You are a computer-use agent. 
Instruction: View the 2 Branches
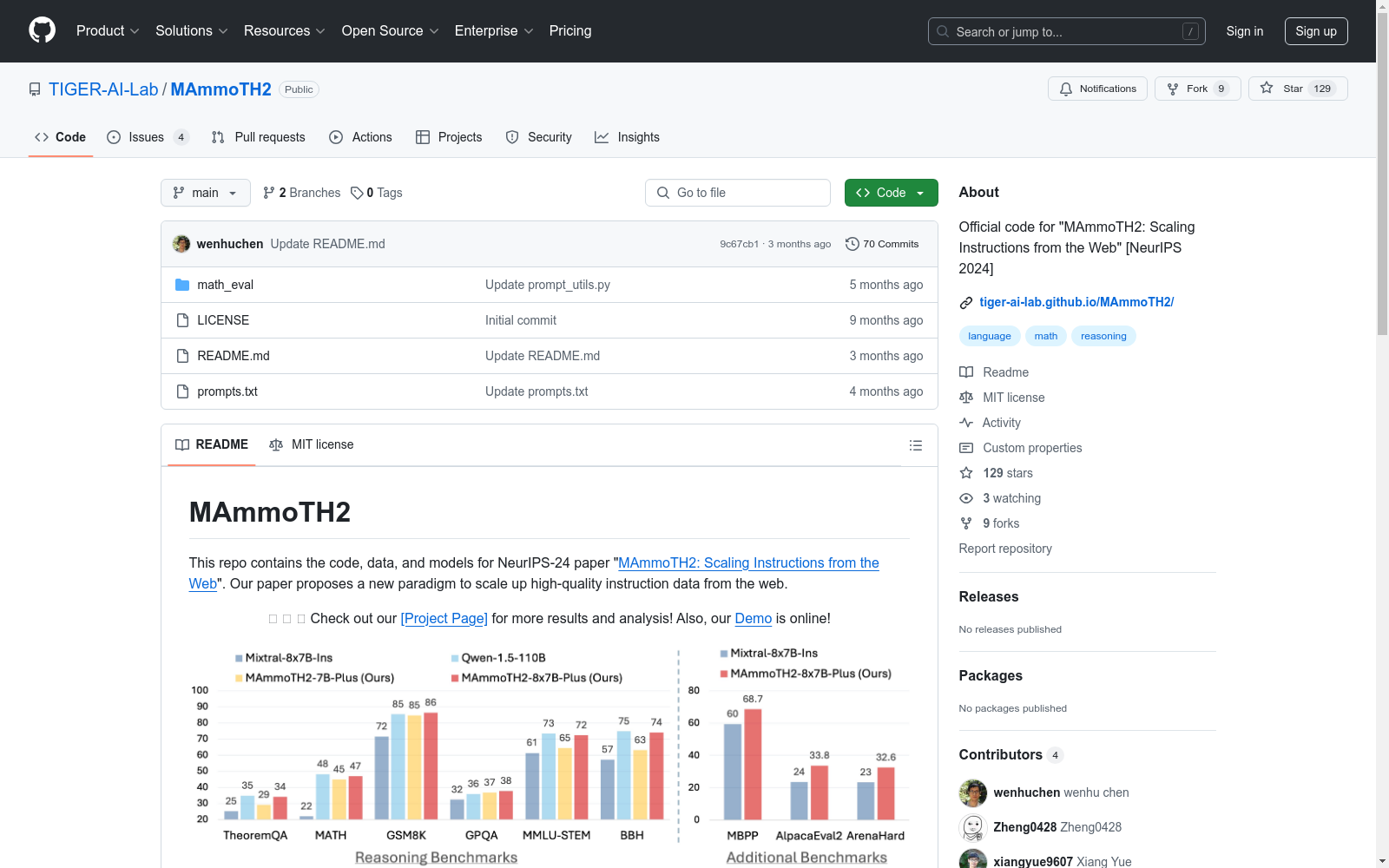pos(302,193)
